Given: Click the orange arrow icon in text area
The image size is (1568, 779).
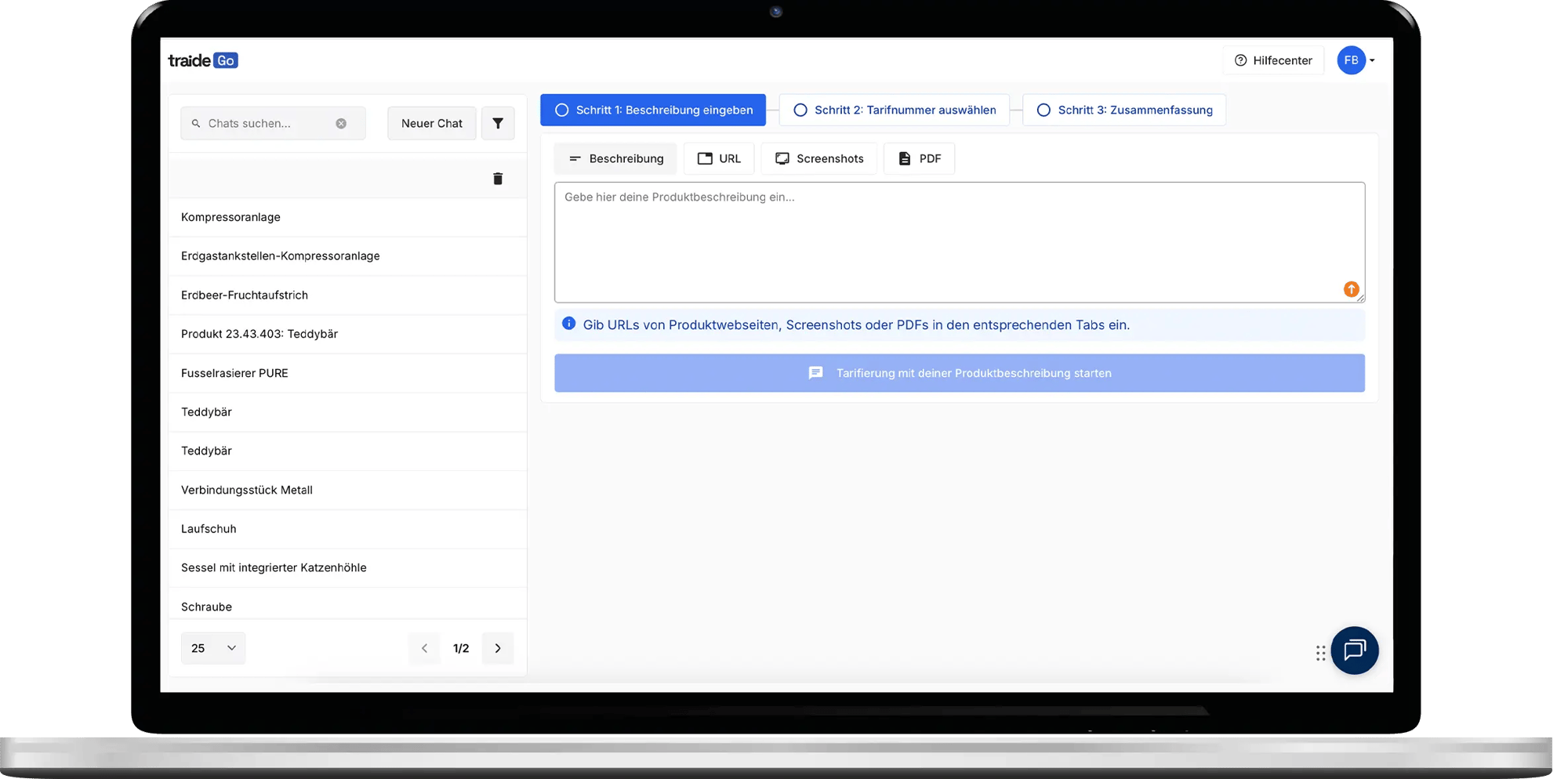Looking at the screenshot, I should click(1351, 289).
